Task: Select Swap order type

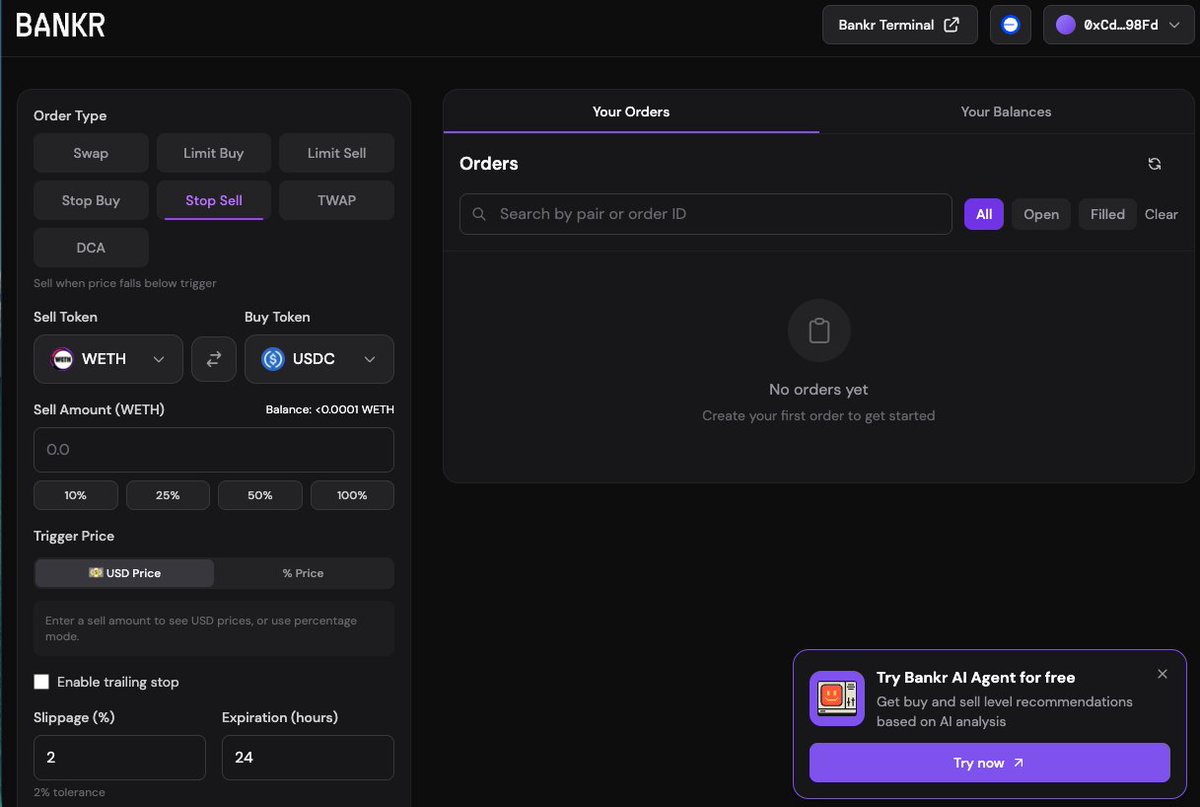Action: pyautogui.click(x=91, y=153)
